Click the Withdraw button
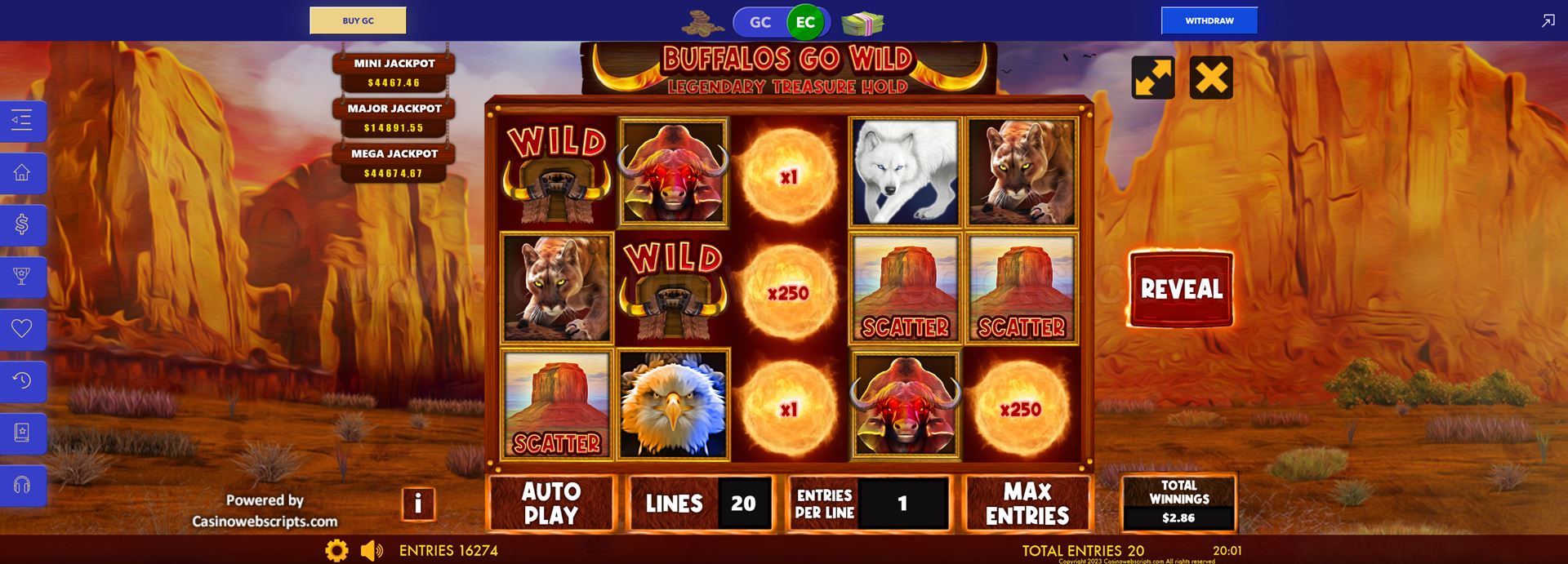Screen dimensions: 1568x564 [x=1209, y=20]
